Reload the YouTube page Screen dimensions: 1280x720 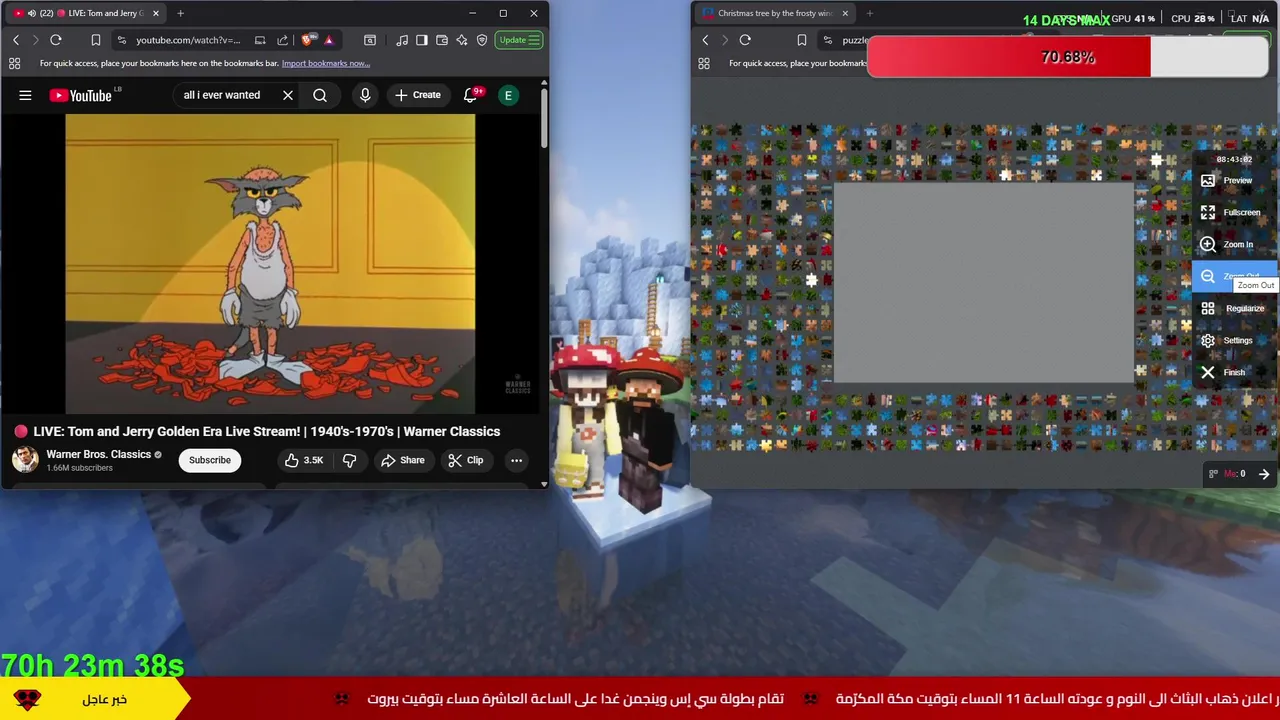click(56, 40)
